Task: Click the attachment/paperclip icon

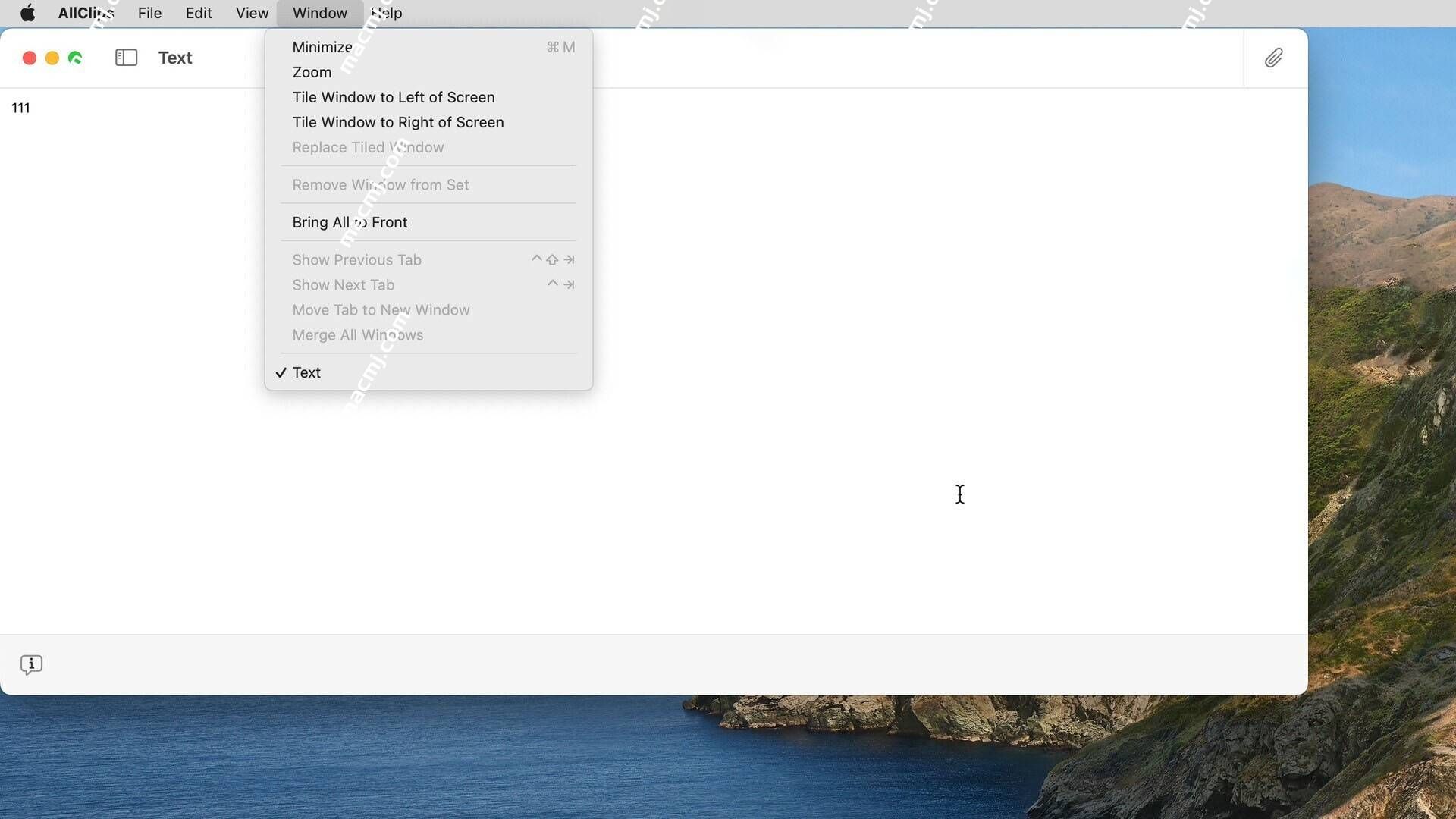Action: 1275,58
